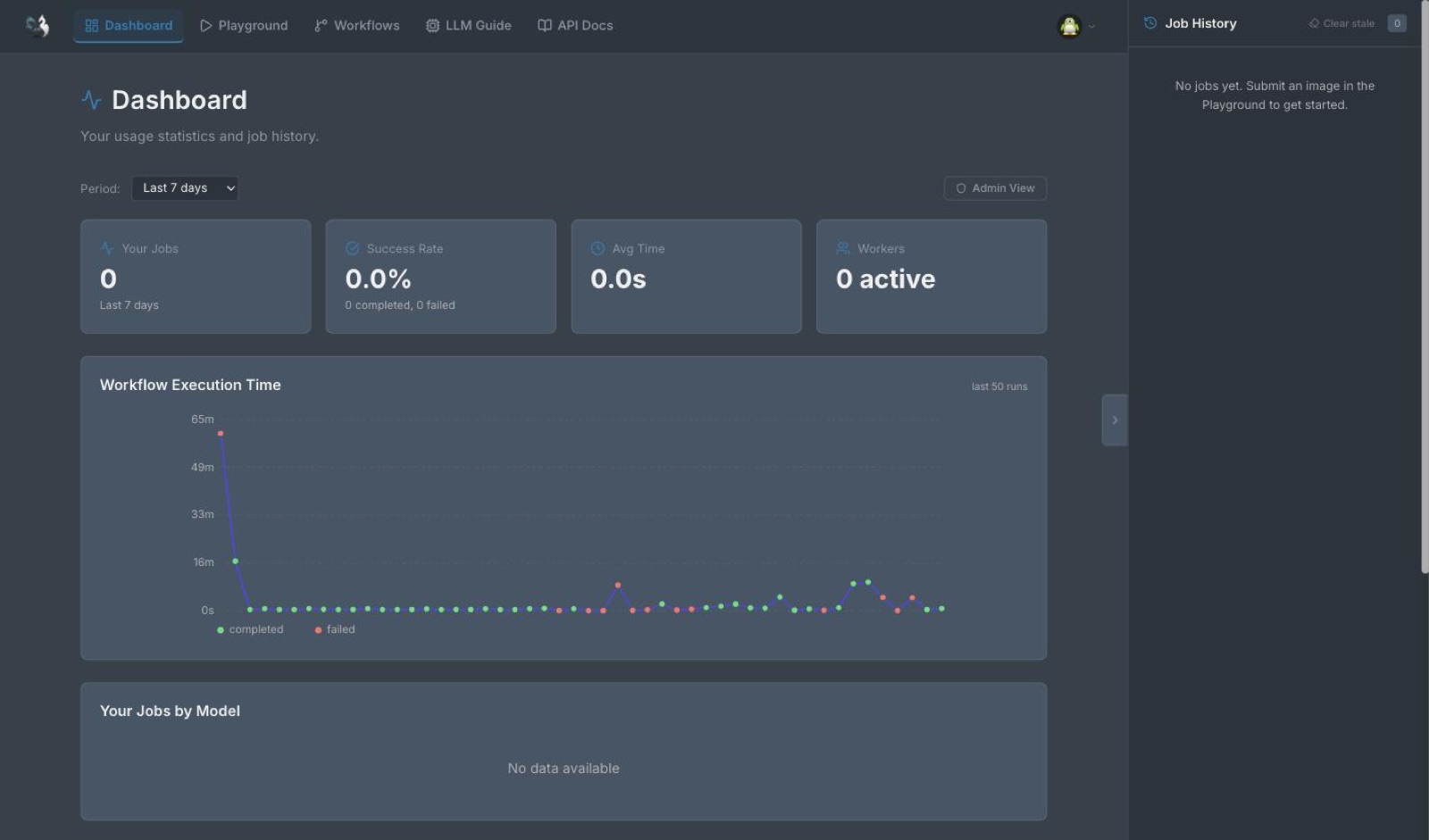Viewport: 1429px width, 840px height.
Task: Click the user avatar icon
Action: point(1069,26)
